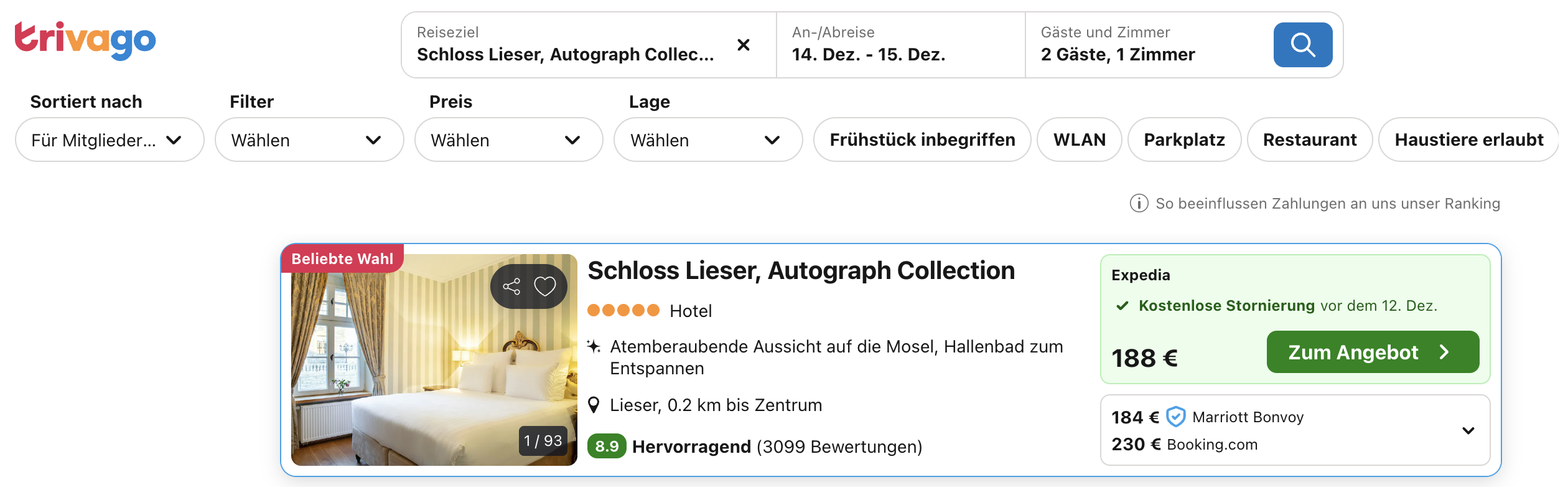
Task: Save hotel to favorites with heart
Action: (x=545, y=286)
